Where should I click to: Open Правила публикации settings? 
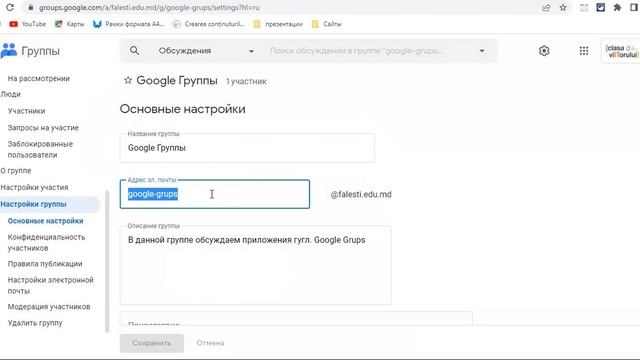45,264
